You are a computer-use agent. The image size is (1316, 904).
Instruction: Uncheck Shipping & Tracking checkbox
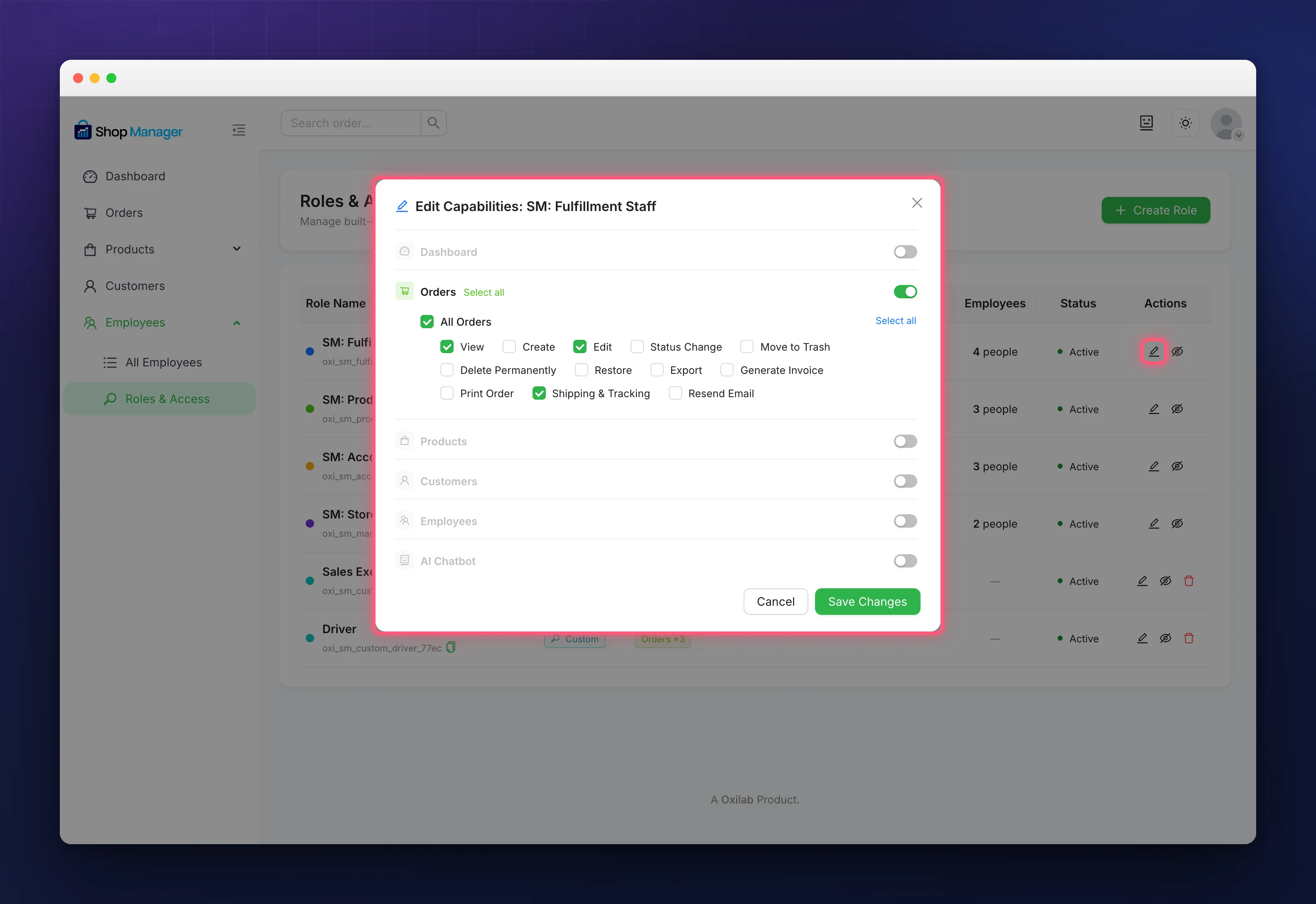(x=539, y=393)
